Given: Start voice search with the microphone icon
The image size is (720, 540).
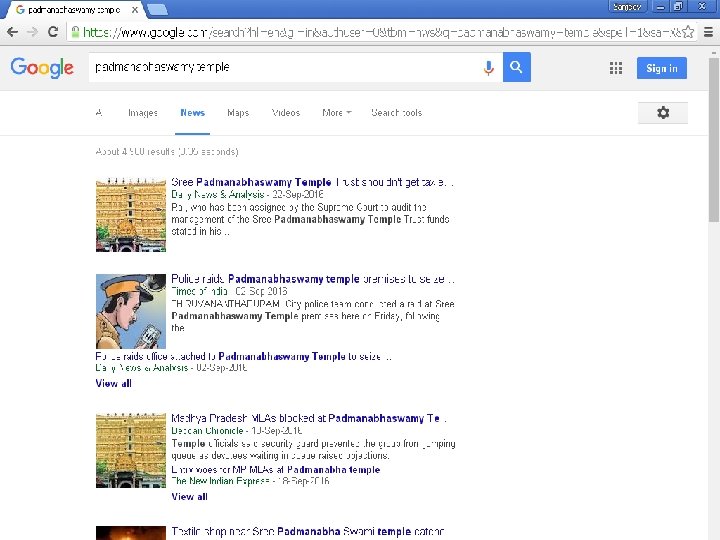Looking at the screenshot, I should point(489,68).
